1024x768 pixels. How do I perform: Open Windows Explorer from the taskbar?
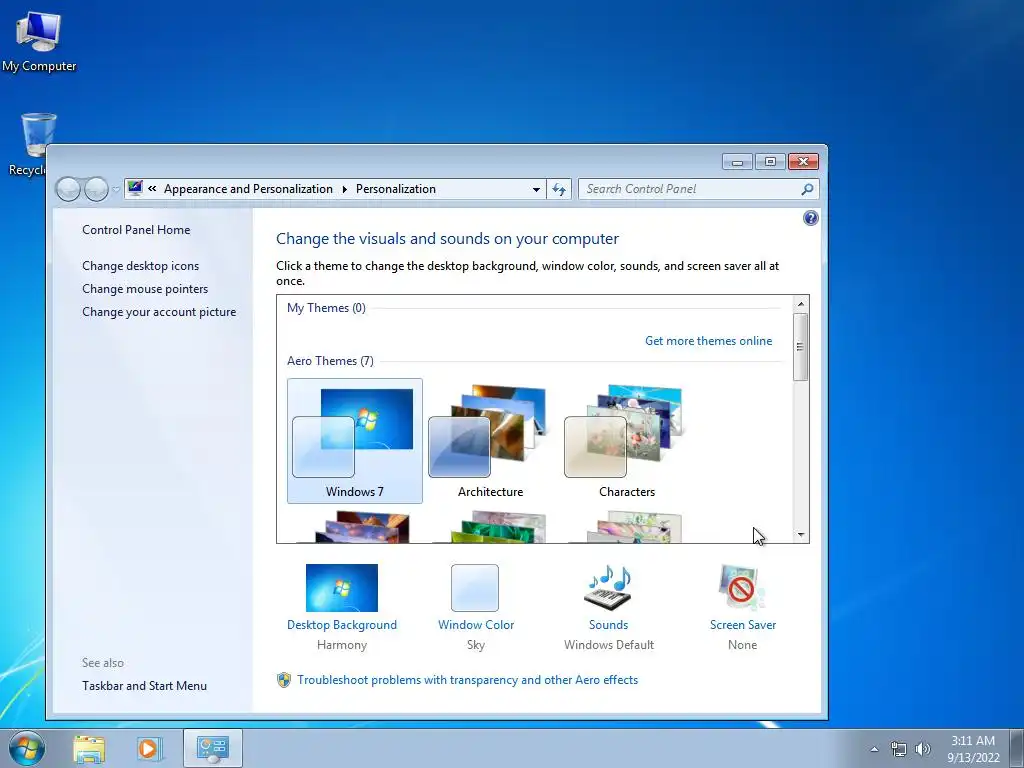click(89, 749)
